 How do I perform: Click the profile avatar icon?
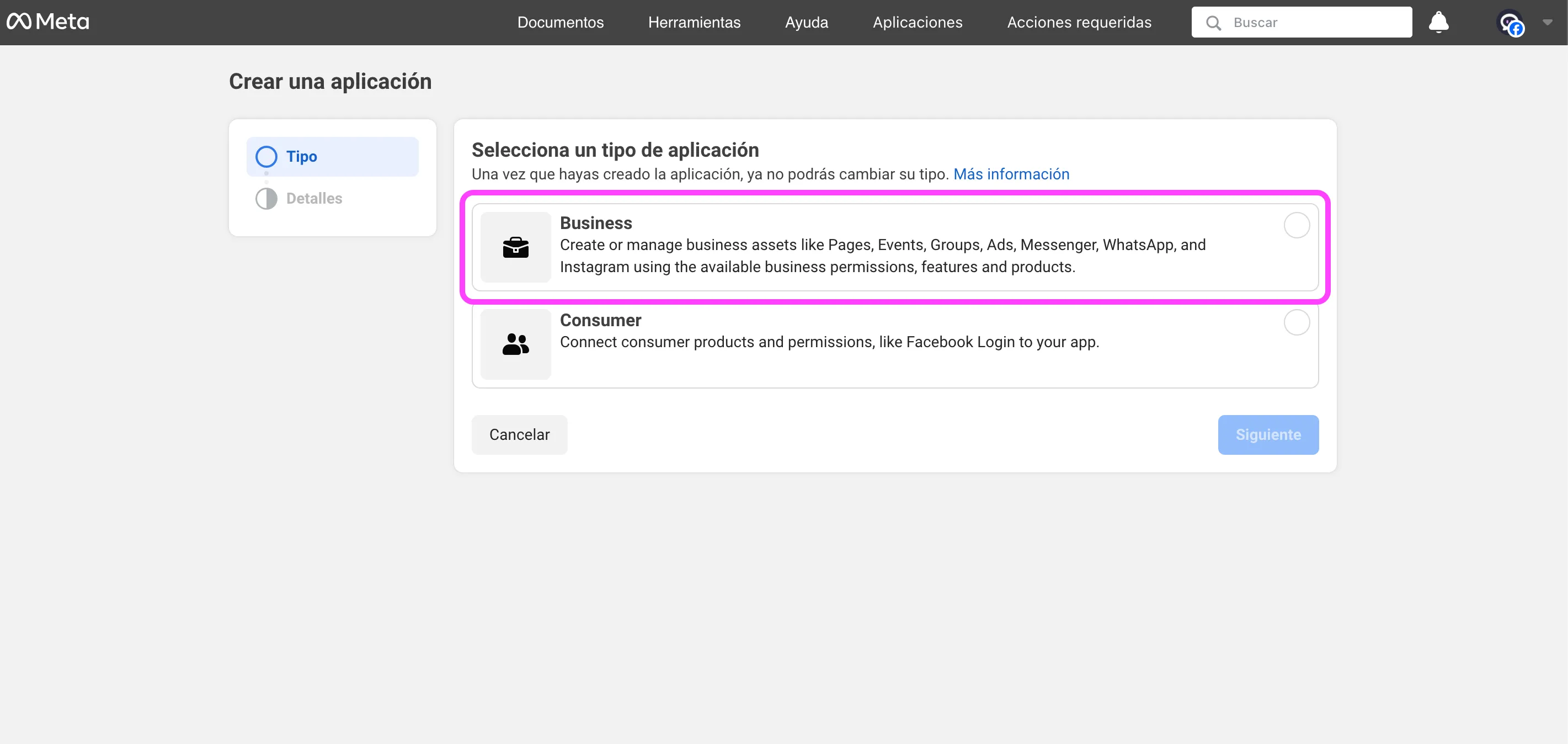coord(1510,23)
